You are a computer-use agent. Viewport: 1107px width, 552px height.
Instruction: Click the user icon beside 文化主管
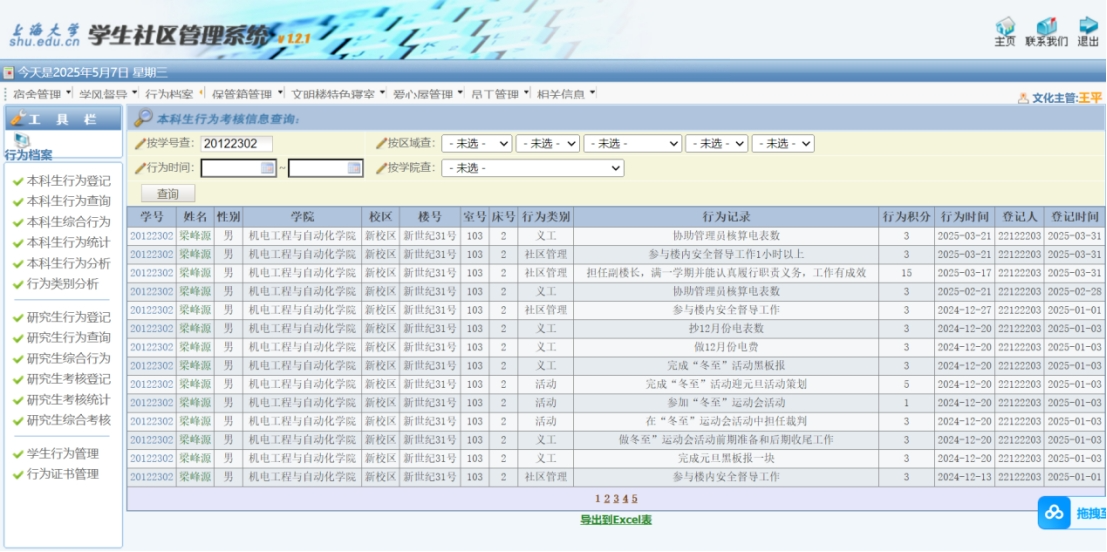[1023, 98]
